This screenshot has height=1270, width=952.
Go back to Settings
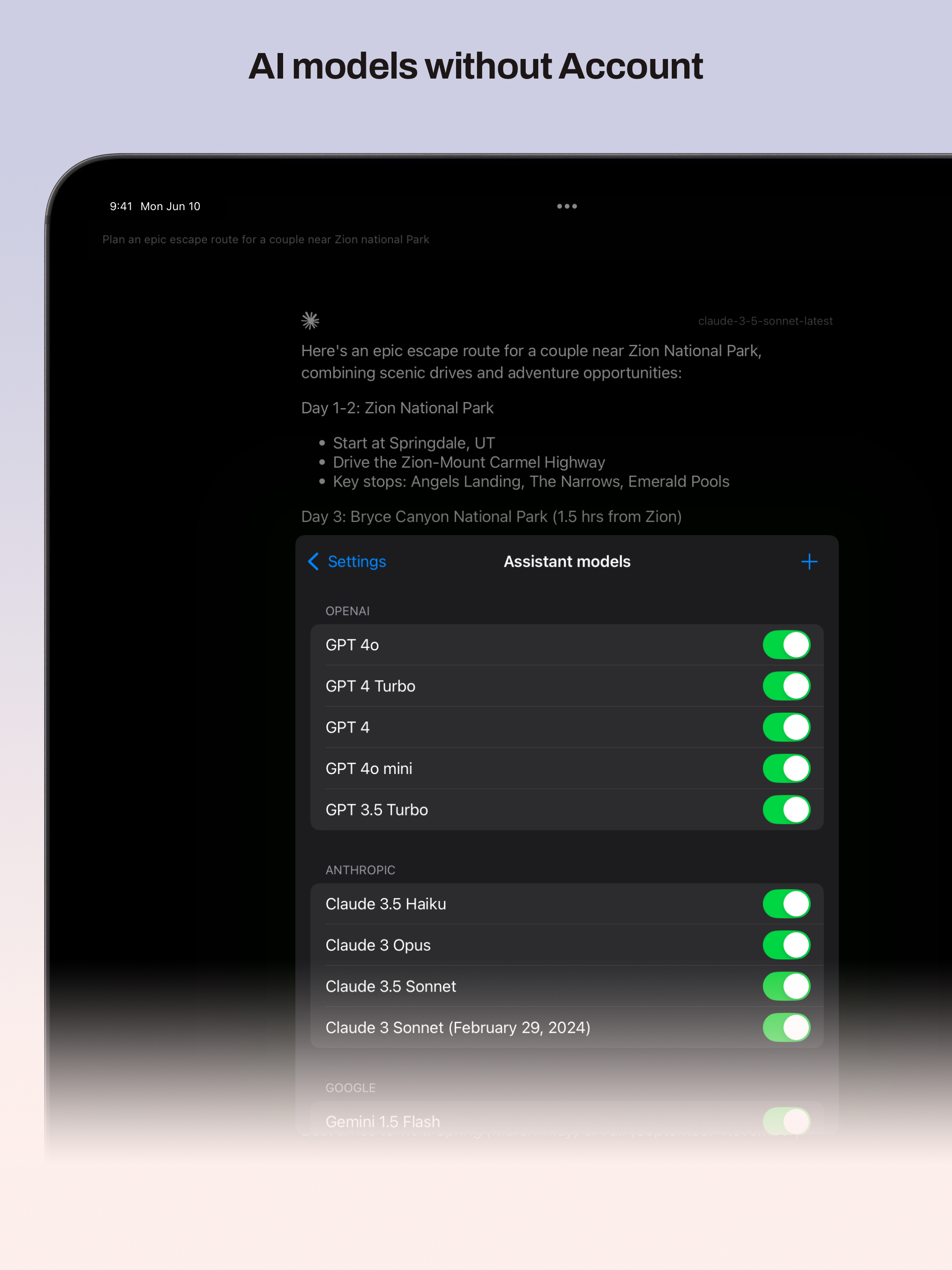[x=347, y=562]
